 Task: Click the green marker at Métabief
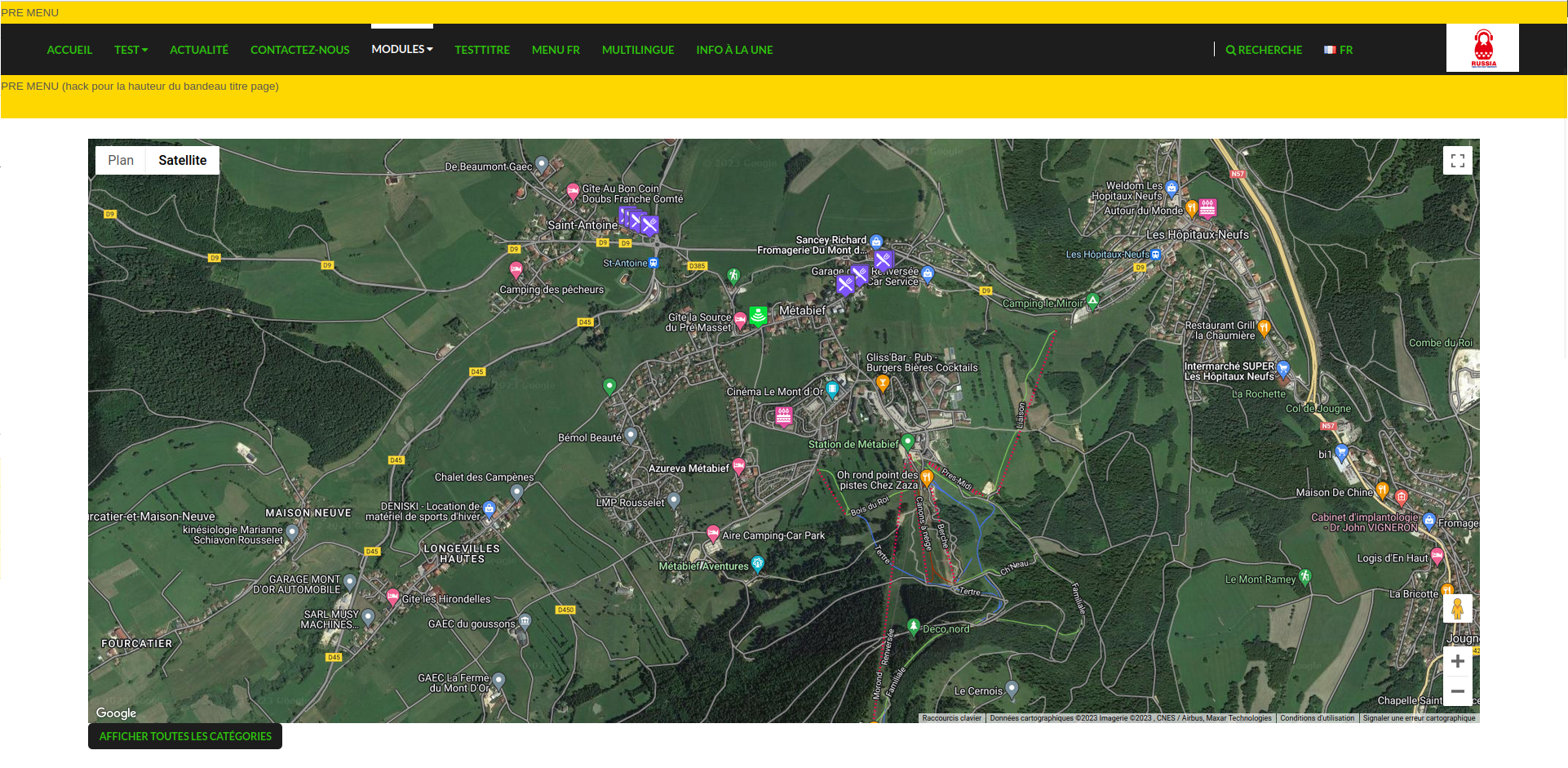coord(758,315)
